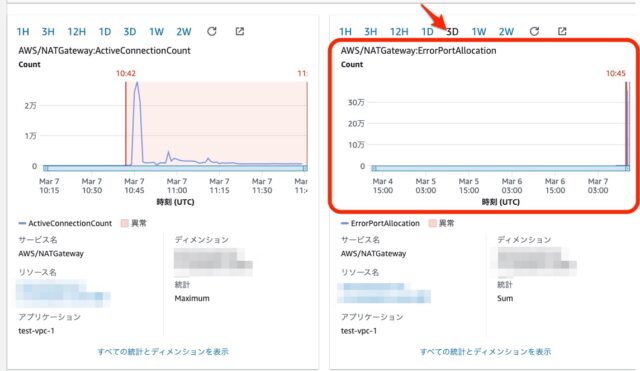Select 1D range for ActiveConnectionCount
This screenshot has height=371, width=640.
[x=105, y=32]
